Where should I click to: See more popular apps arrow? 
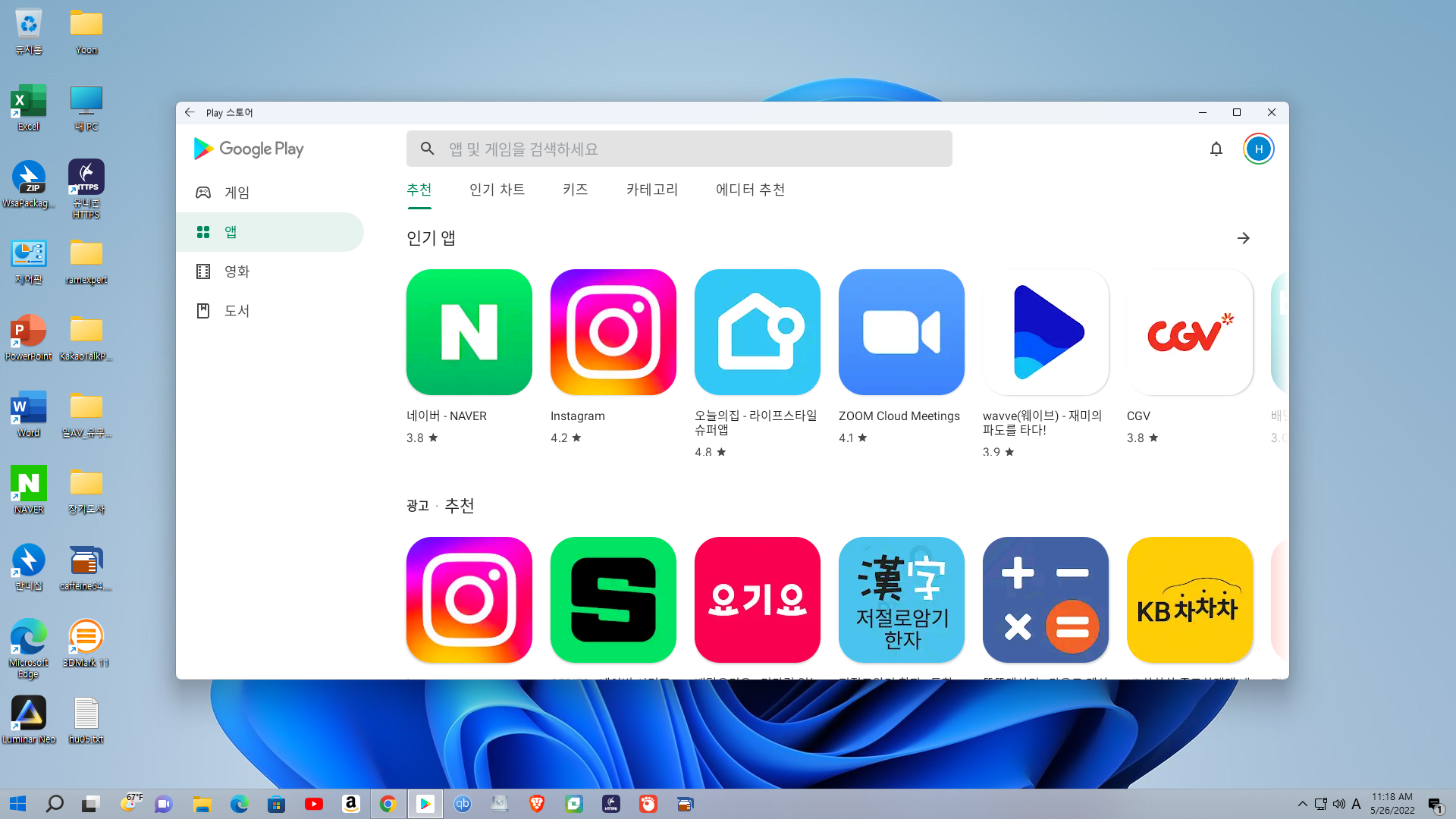coord(1243,238)
